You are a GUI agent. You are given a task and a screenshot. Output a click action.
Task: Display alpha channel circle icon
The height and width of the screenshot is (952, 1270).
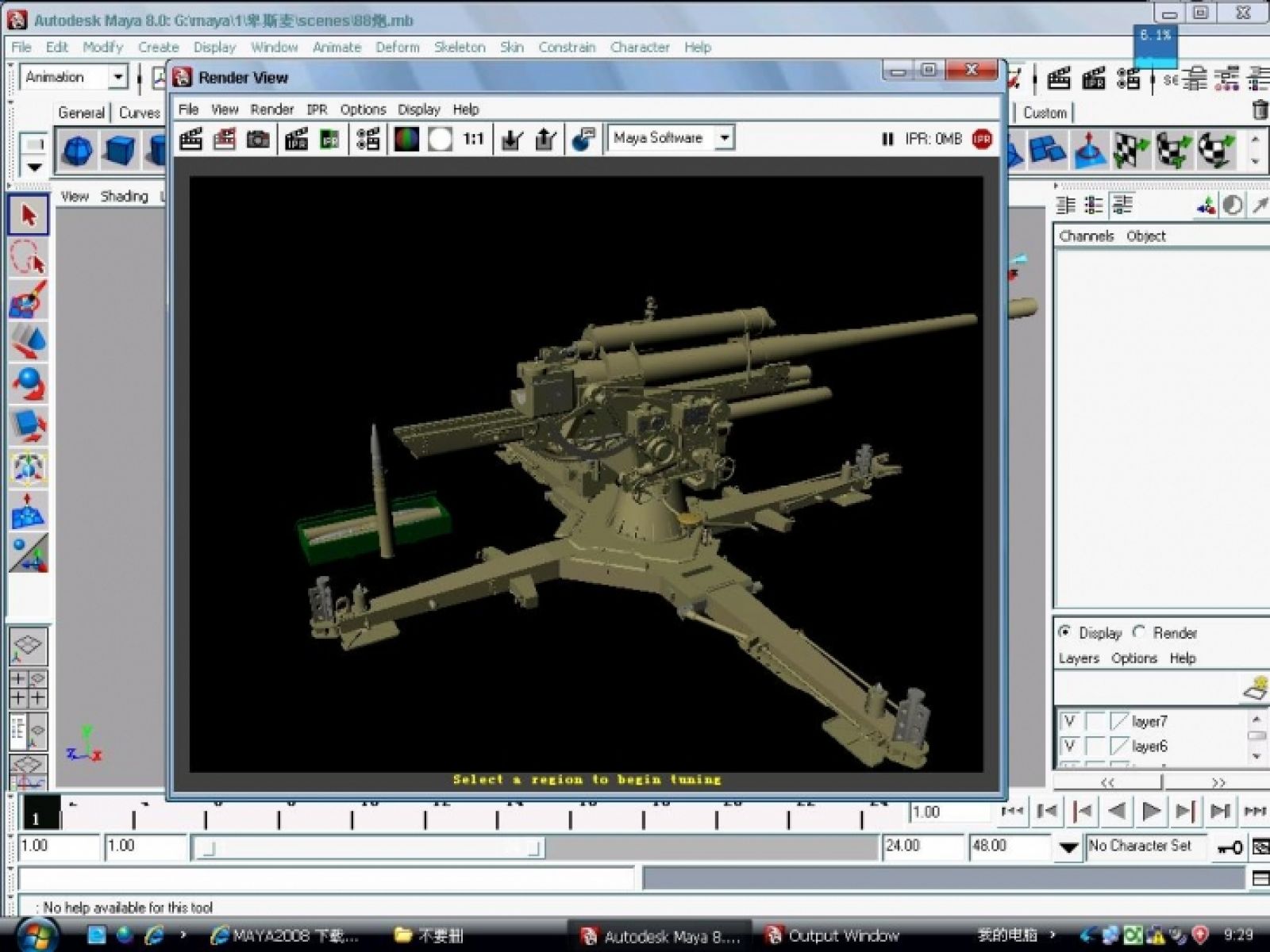[440, 140]
